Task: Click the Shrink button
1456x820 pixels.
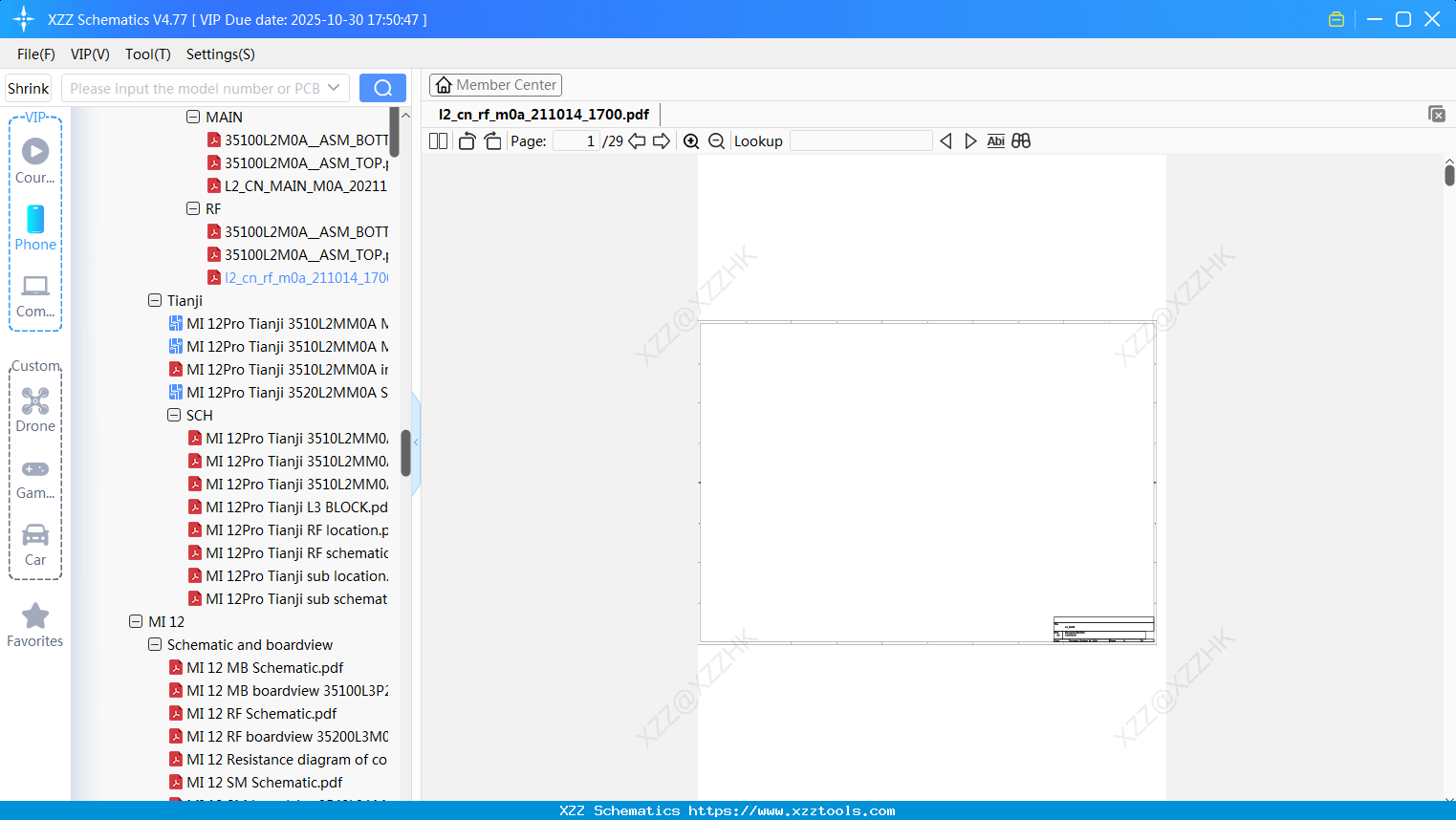Action: click(x=29, y=88)
